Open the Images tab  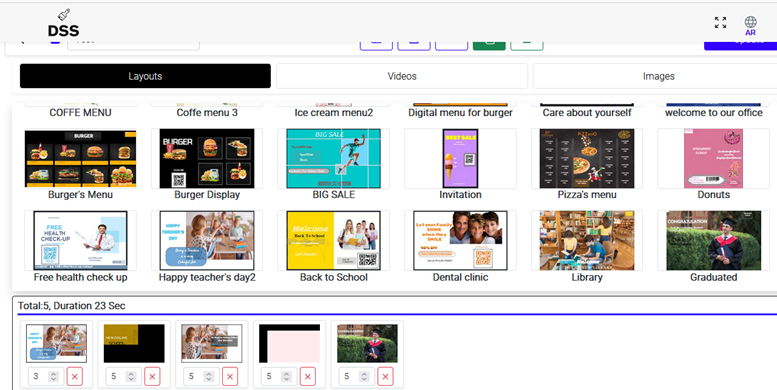658,76
